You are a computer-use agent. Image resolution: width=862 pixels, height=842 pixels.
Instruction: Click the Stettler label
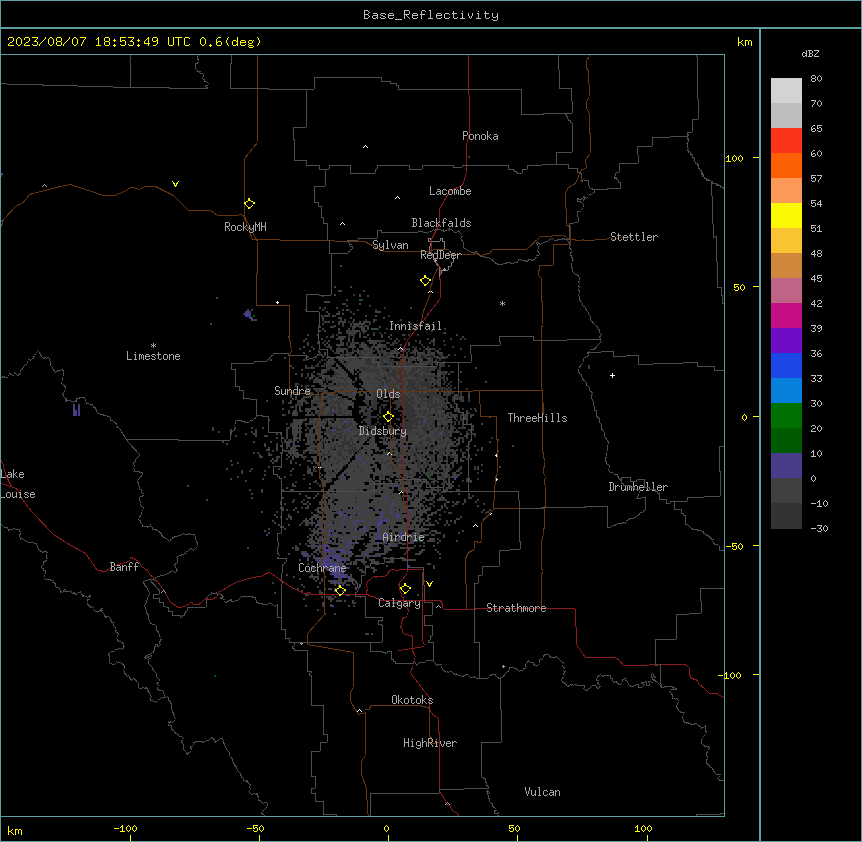click(634, 237)
